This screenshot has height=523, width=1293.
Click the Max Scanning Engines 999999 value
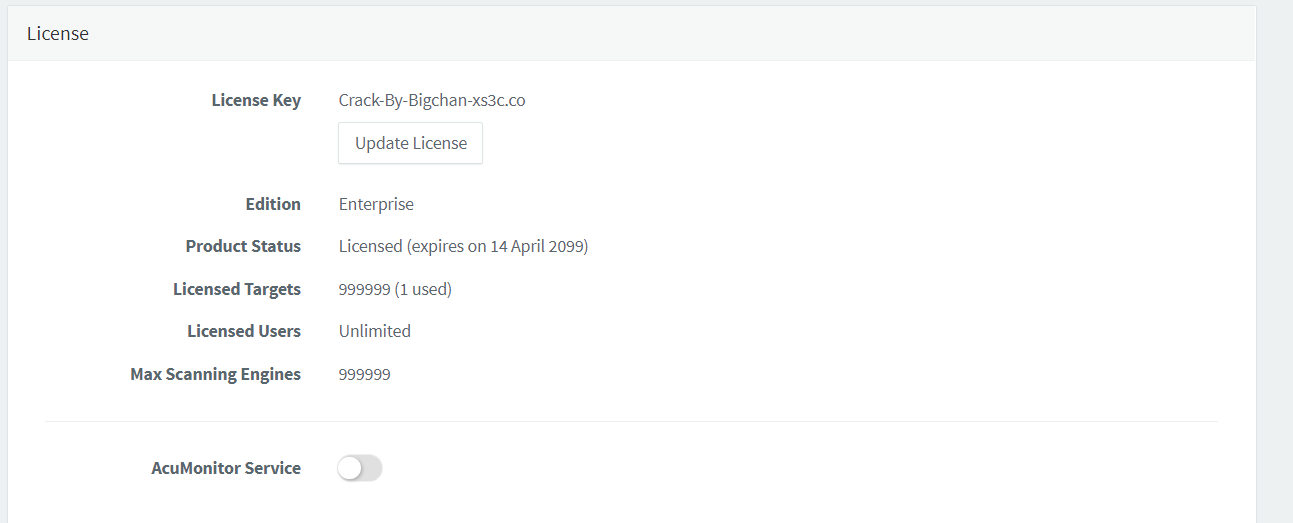[365, 374]
